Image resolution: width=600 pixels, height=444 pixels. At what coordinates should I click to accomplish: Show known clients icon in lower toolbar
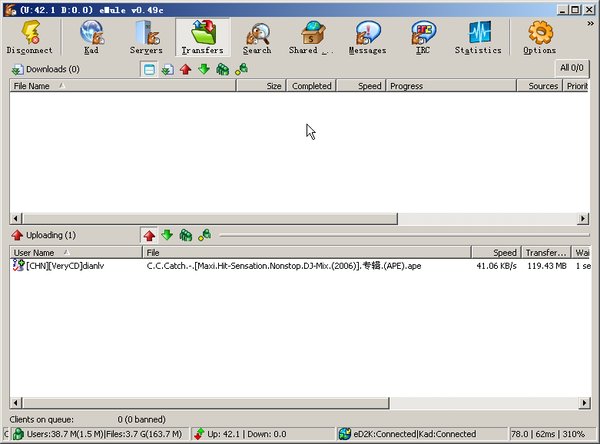[204, 235]
